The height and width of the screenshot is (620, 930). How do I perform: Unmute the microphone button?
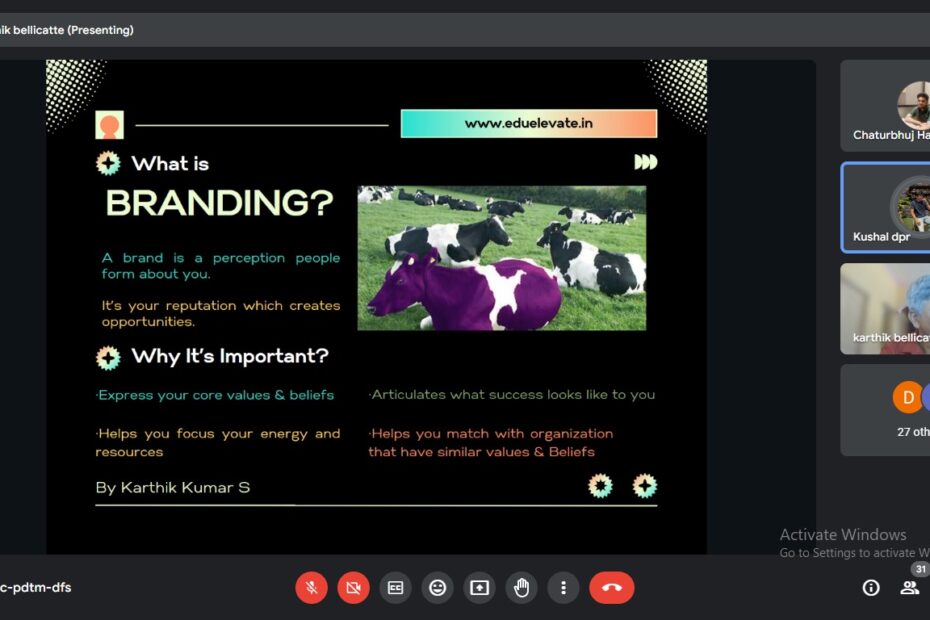click(x=311, y=587)
